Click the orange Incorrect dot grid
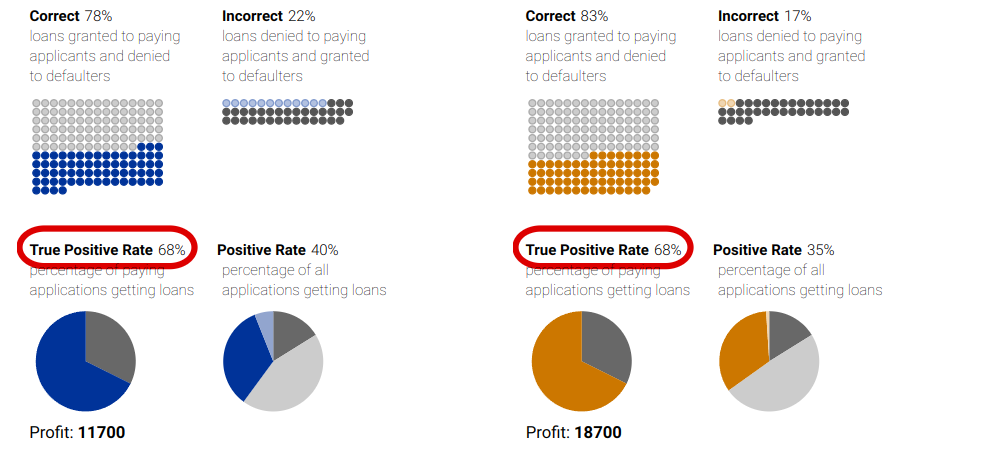Image resolution: width=997 pixels, height=470 pixels. tap(783, 112)
